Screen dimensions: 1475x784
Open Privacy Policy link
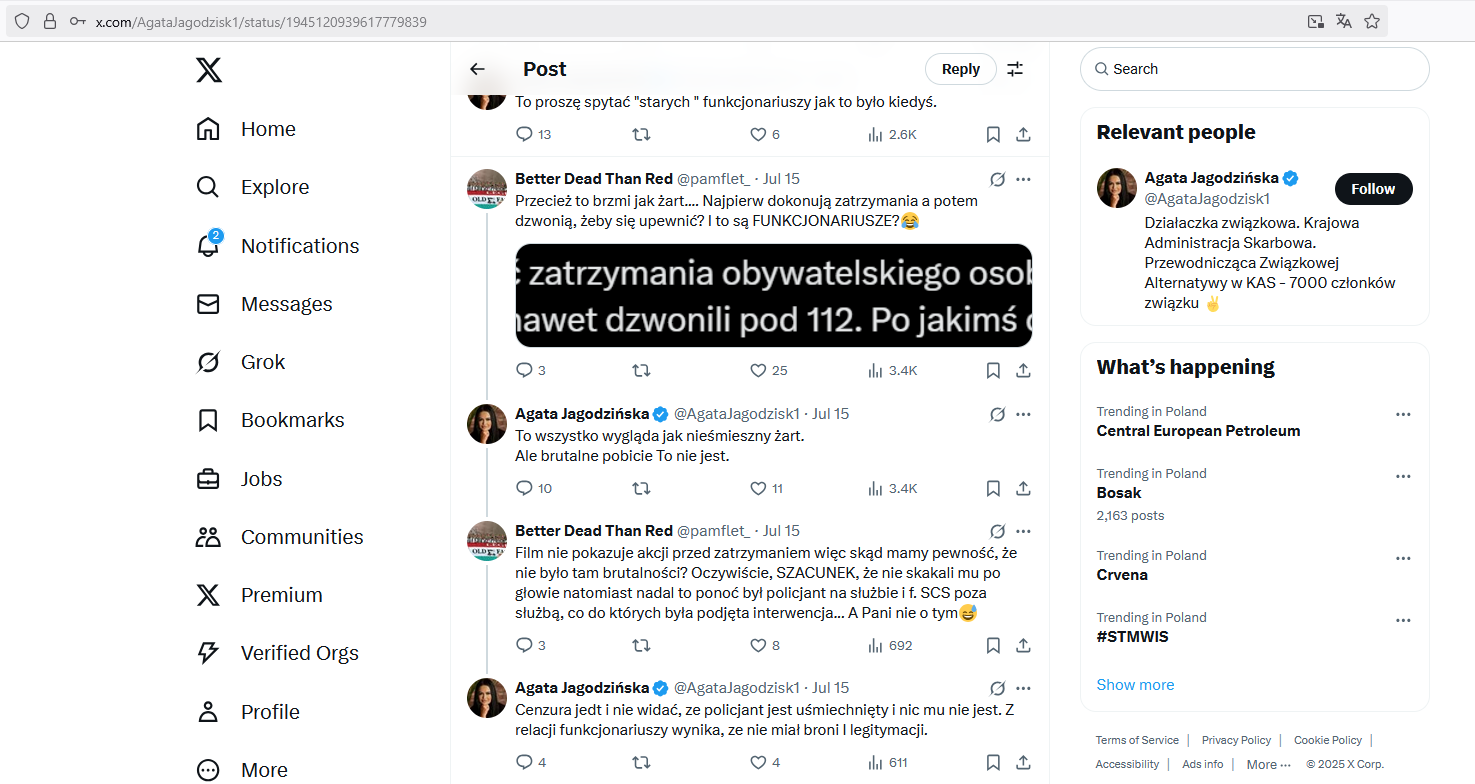pos(1236,740)
